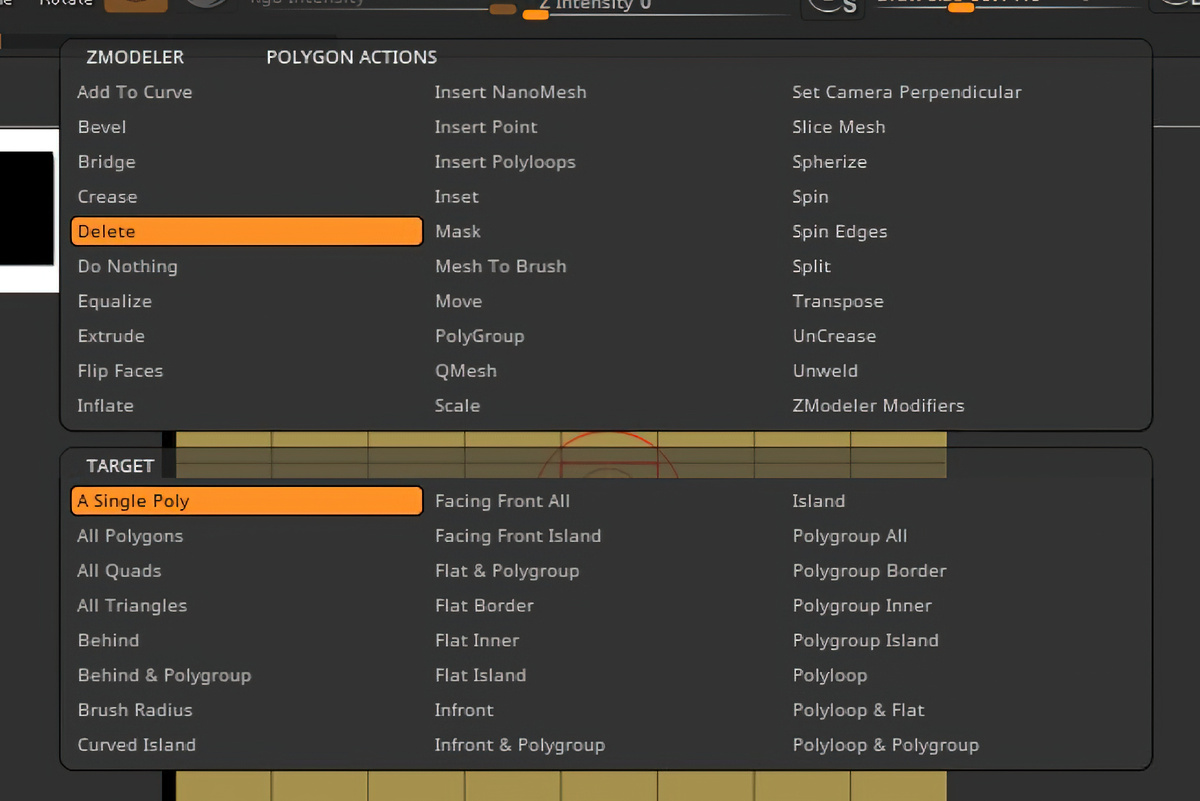
Task: Select the Spin Edges action
Action: (840, 231)
